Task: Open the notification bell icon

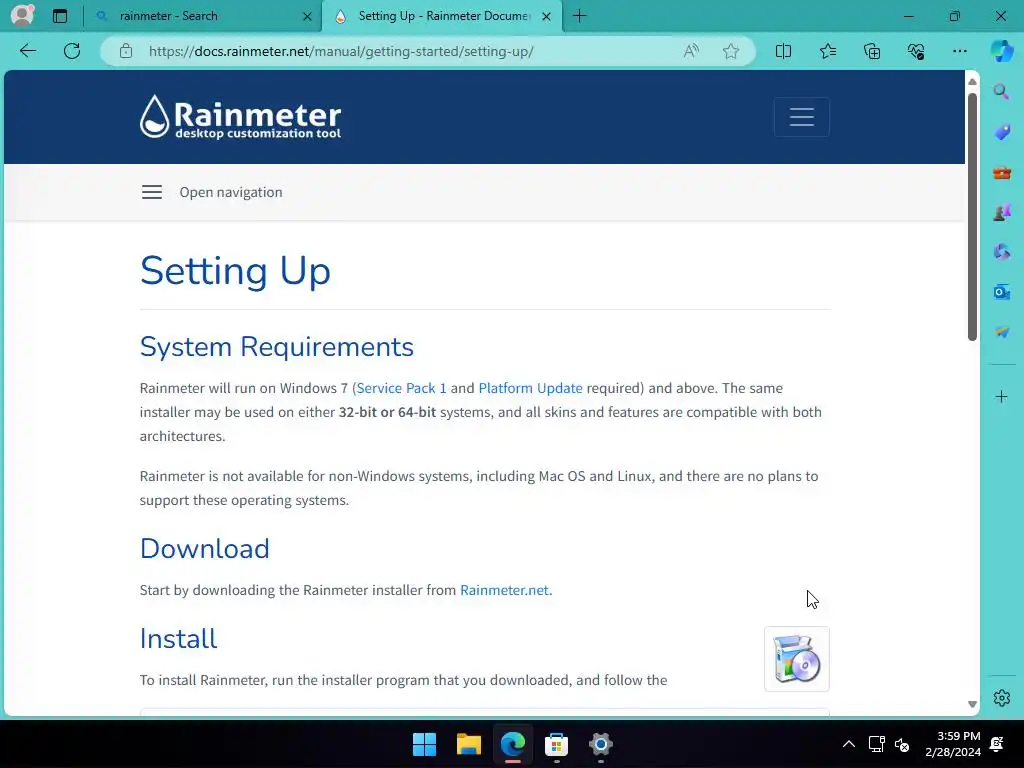Action: [x=997, y=744]
